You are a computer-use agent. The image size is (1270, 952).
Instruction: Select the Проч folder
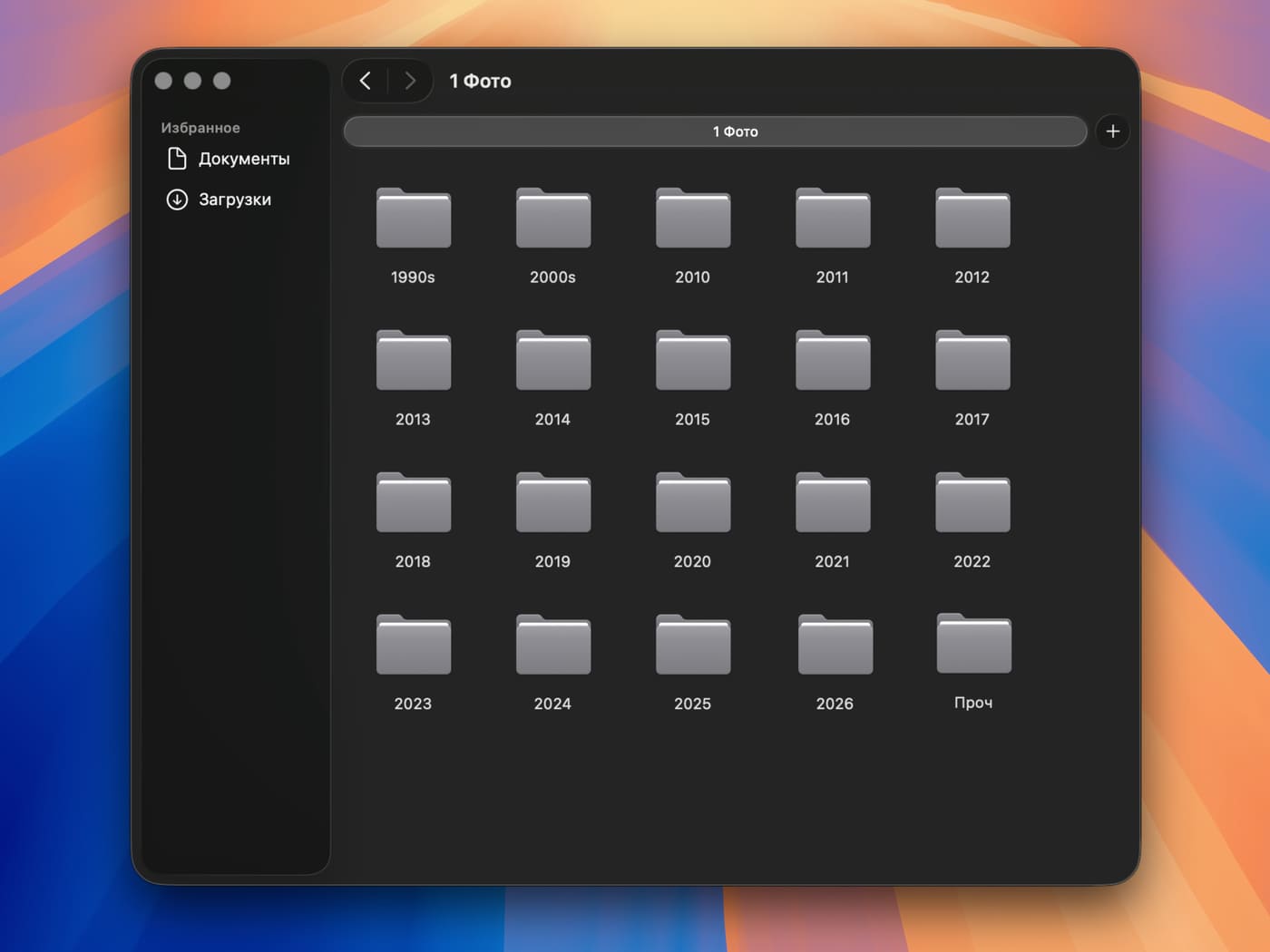click(x=972, y=645)
